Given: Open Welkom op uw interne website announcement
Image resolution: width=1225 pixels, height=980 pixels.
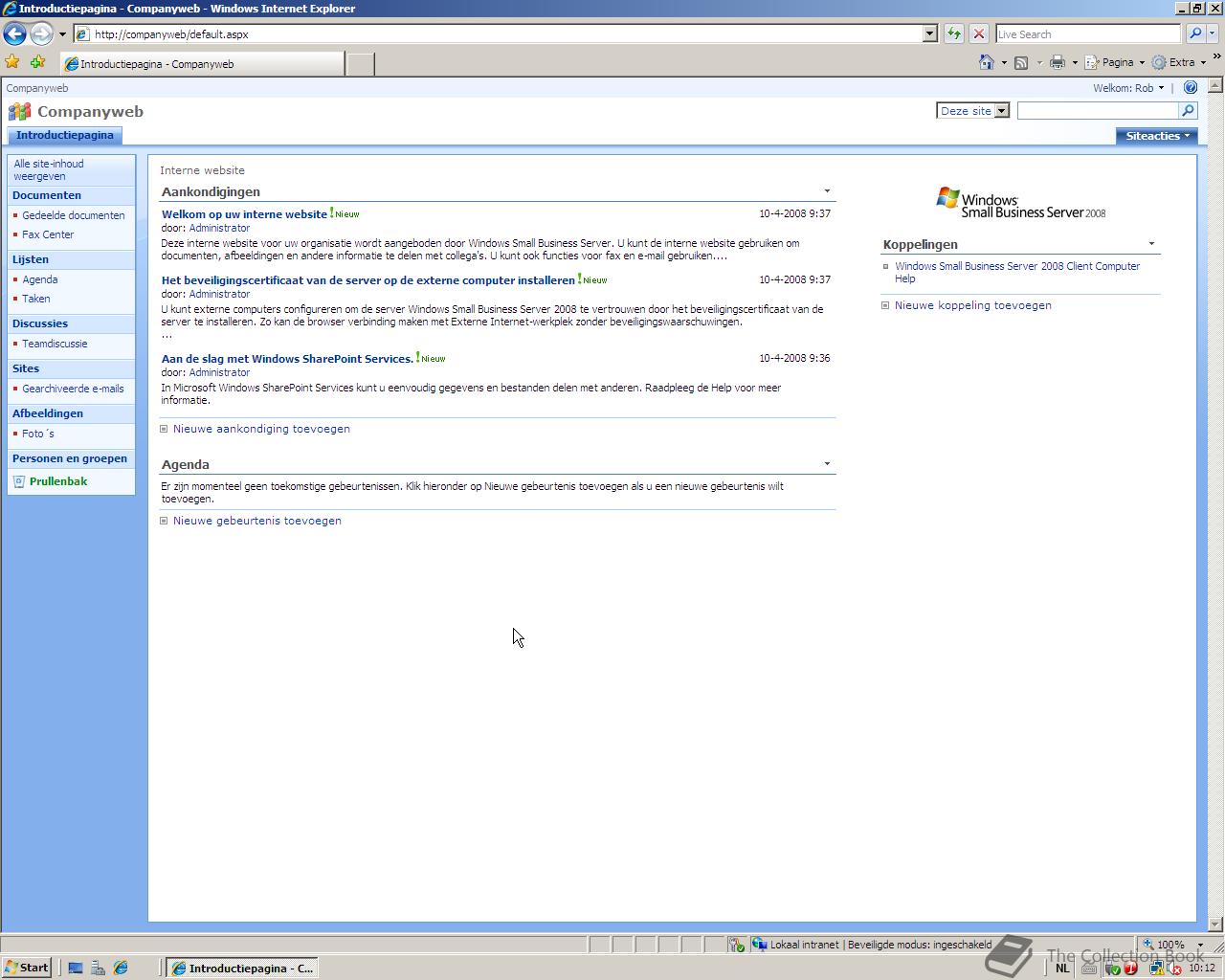Looking at the screenshot, I should pos(244,214).
